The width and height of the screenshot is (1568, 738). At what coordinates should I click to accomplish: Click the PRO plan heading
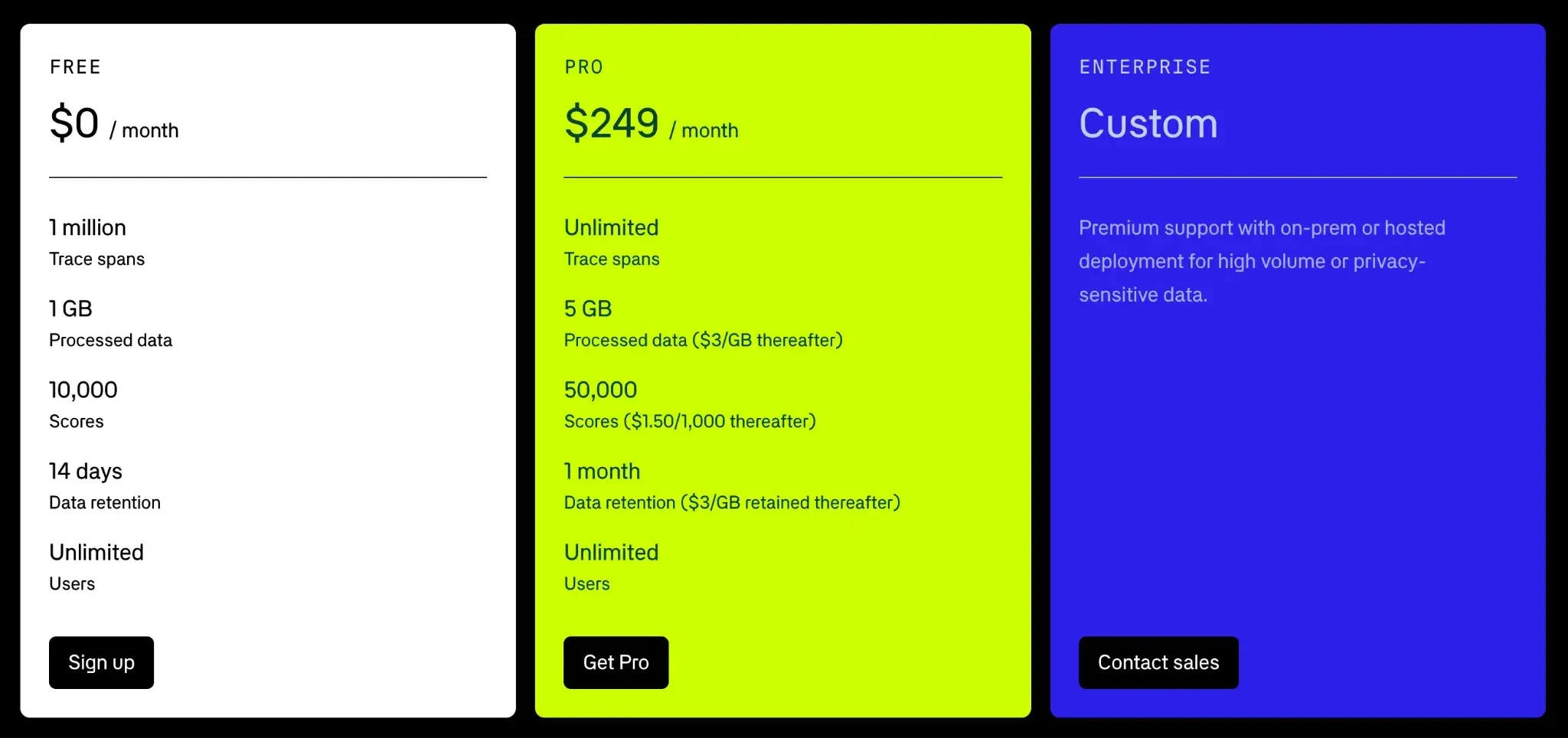tap(583, 67)
